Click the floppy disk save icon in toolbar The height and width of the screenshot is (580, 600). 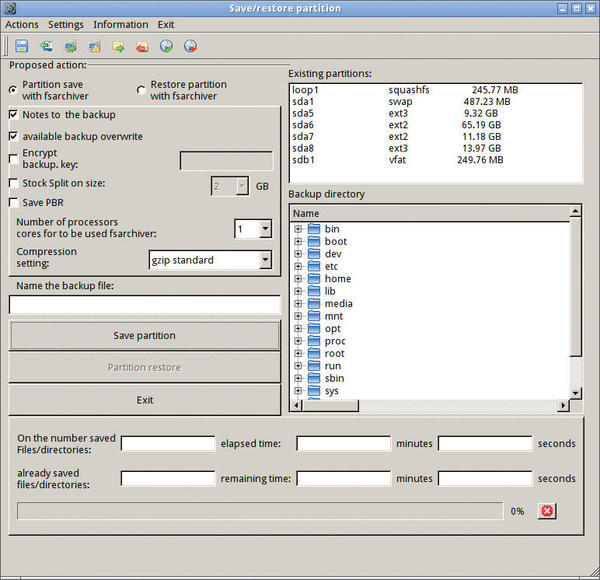pyautogui.click(x=21, y=46)
